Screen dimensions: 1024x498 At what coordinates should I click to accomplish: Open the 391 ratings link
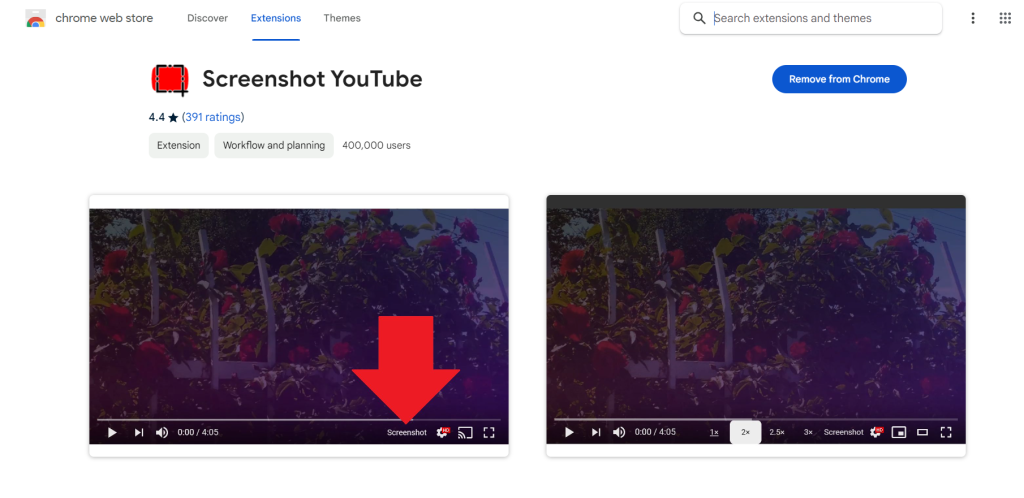(x=213, y=117)
